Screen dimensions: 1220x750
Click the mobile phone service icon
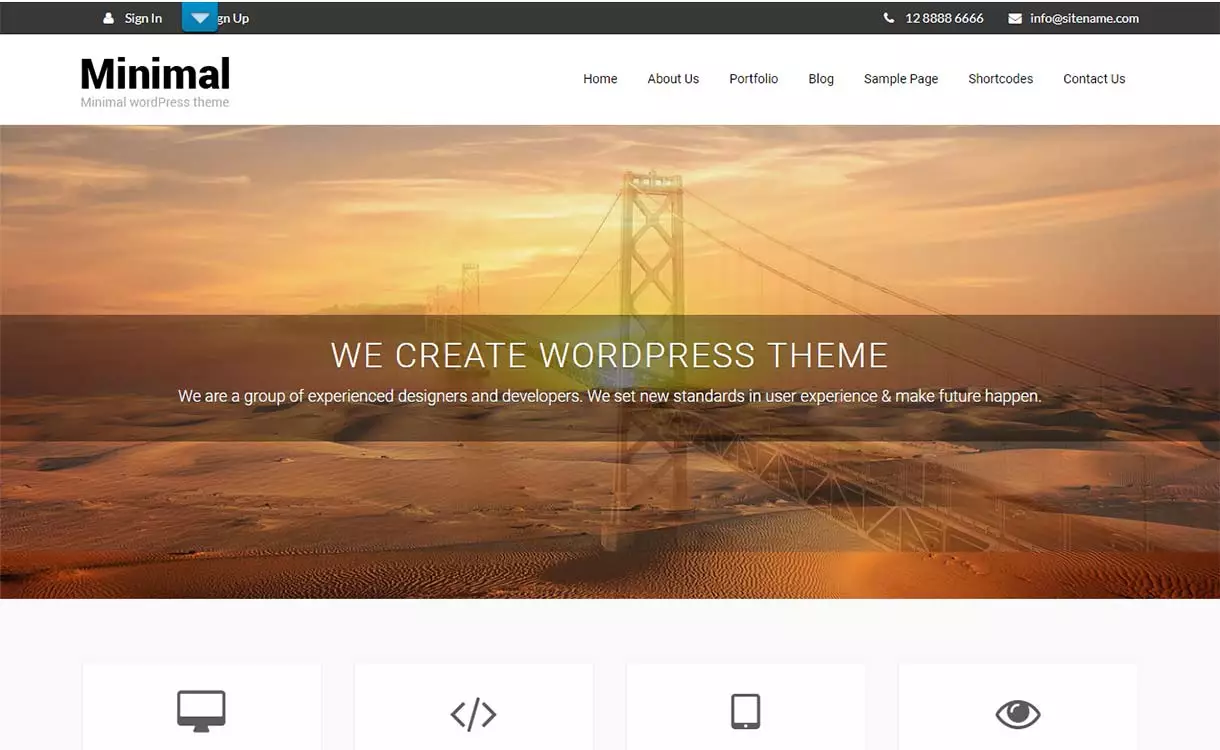pyautogui.click(x=745, y=713)
